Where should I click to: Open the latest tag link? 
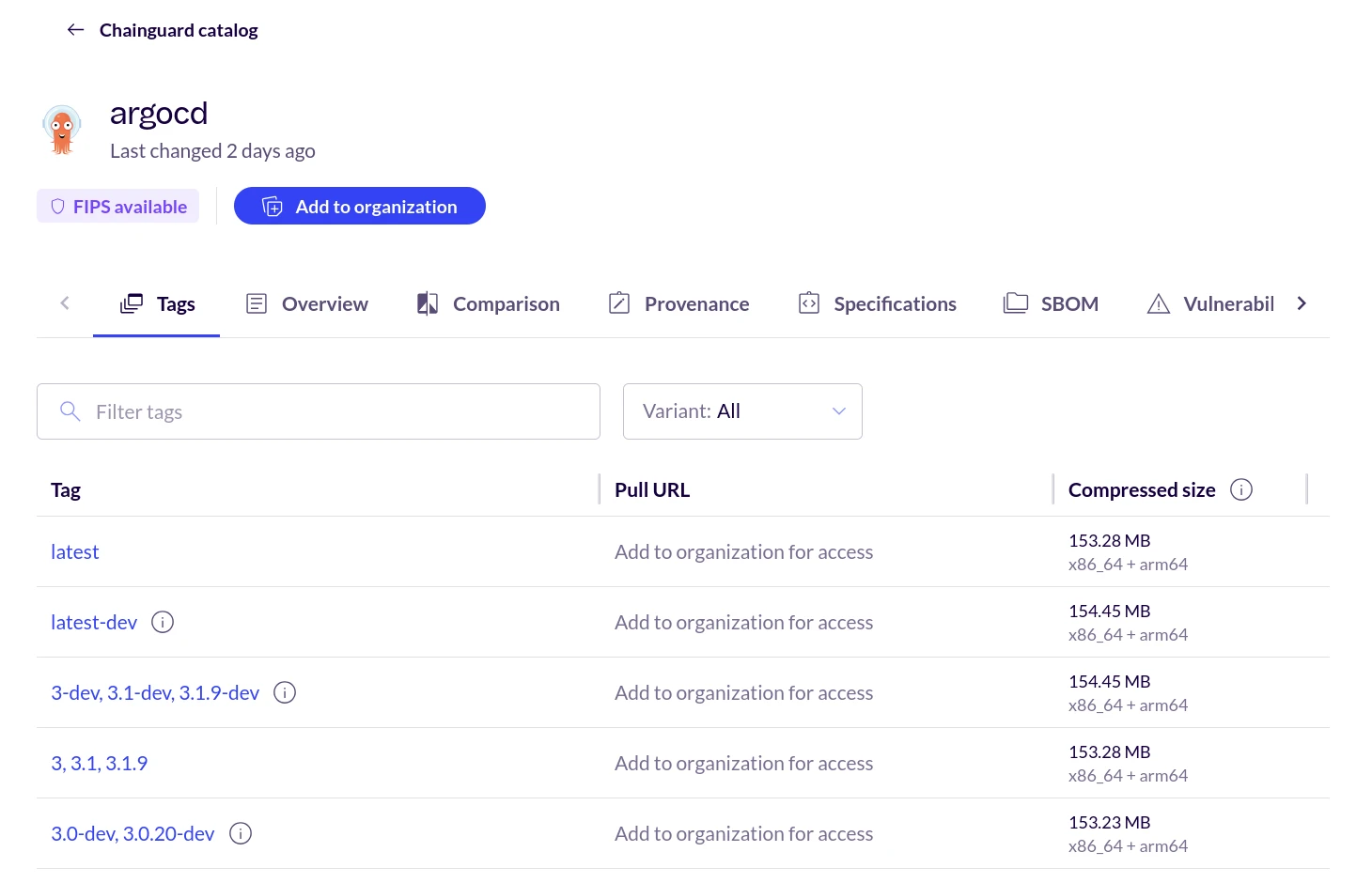tap(74, 551)
